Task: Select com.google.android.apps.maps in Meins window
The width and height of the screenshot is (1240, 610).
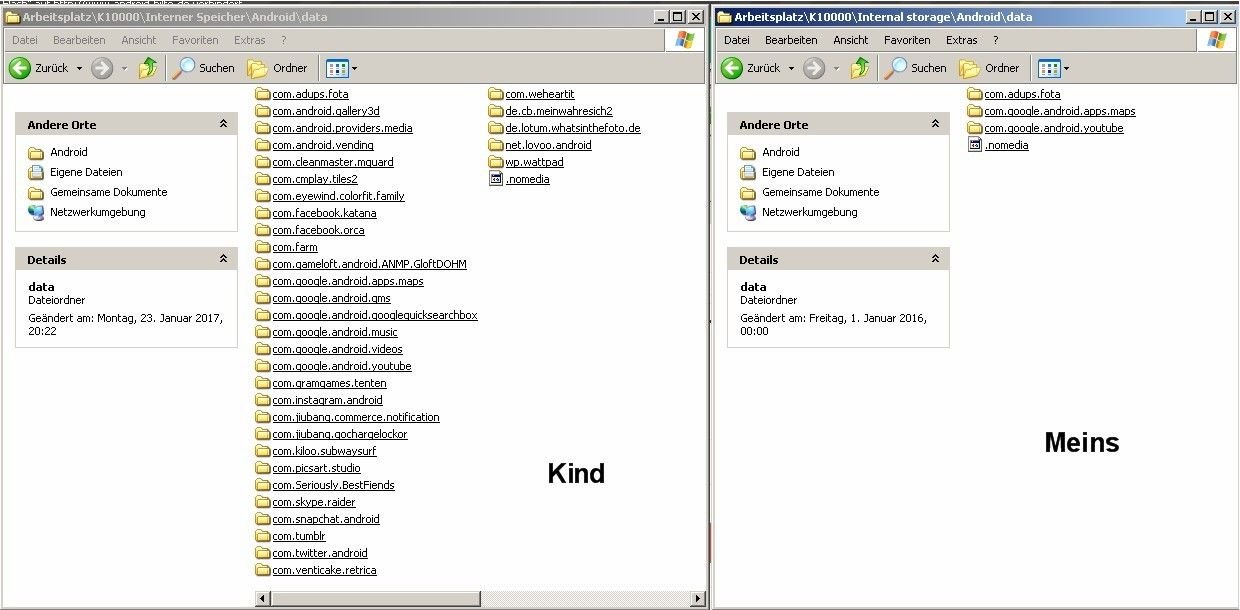Action: (1051, 111)
